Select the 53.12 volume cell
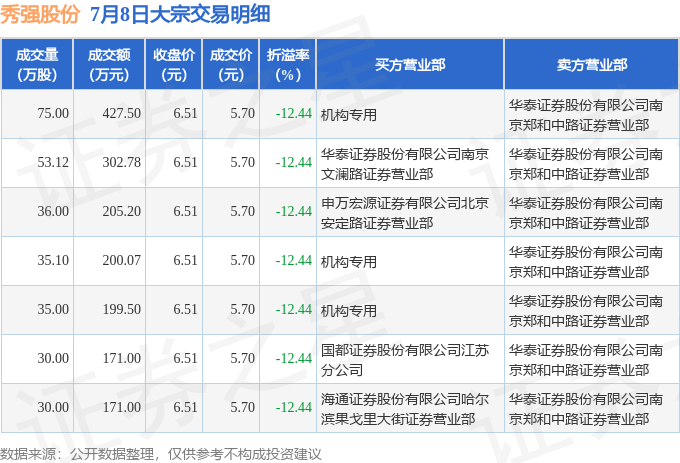This screenshot has width=680, height=463. click(37, 163)
